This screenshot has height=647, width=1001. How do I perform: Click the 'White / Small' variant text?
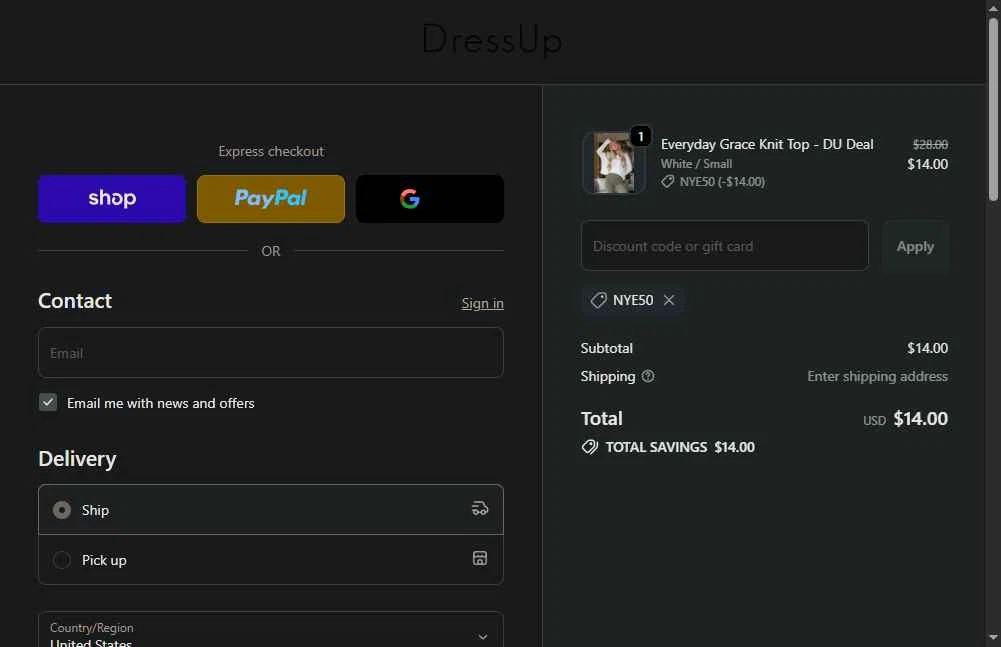click(x=696, y=164)
